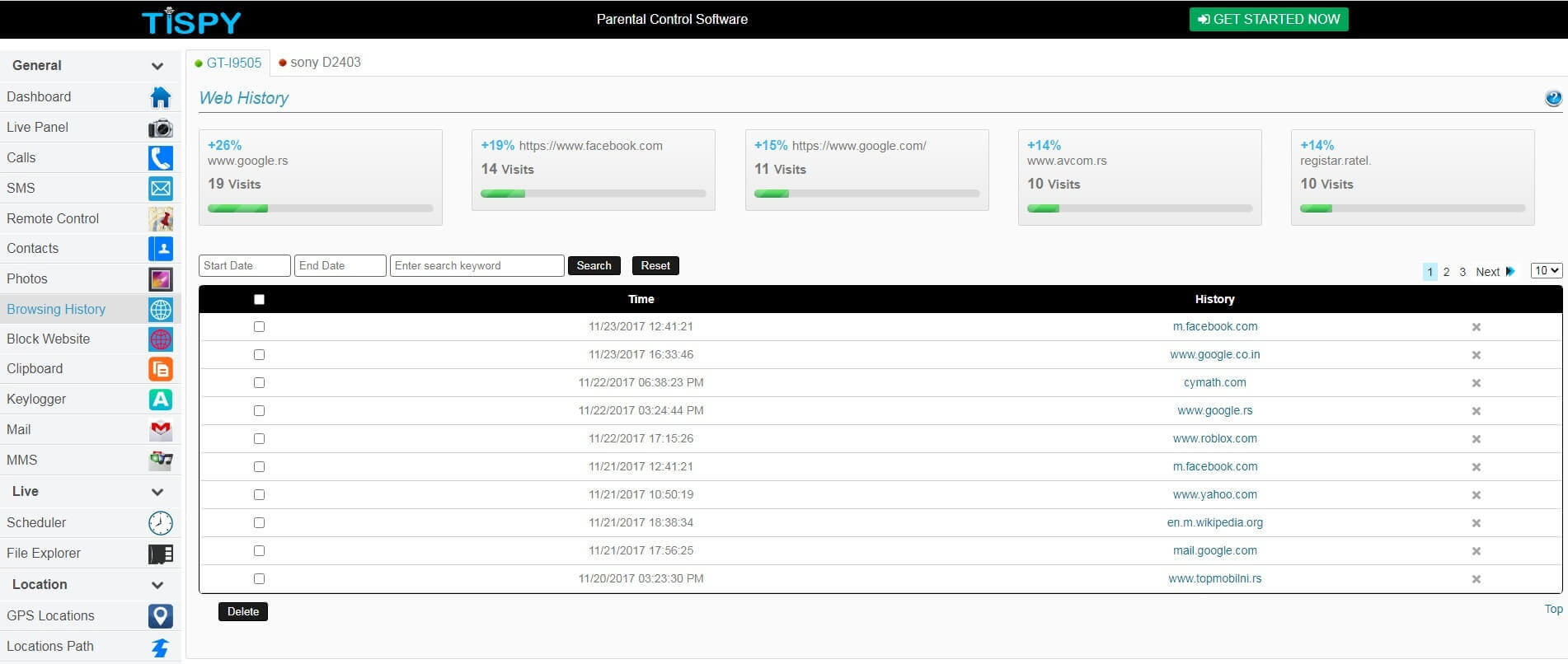Screen dimensions: 1568x664
Task: Go to page 3 of results
Action: pyautogui.click(x=1462, y=272)
